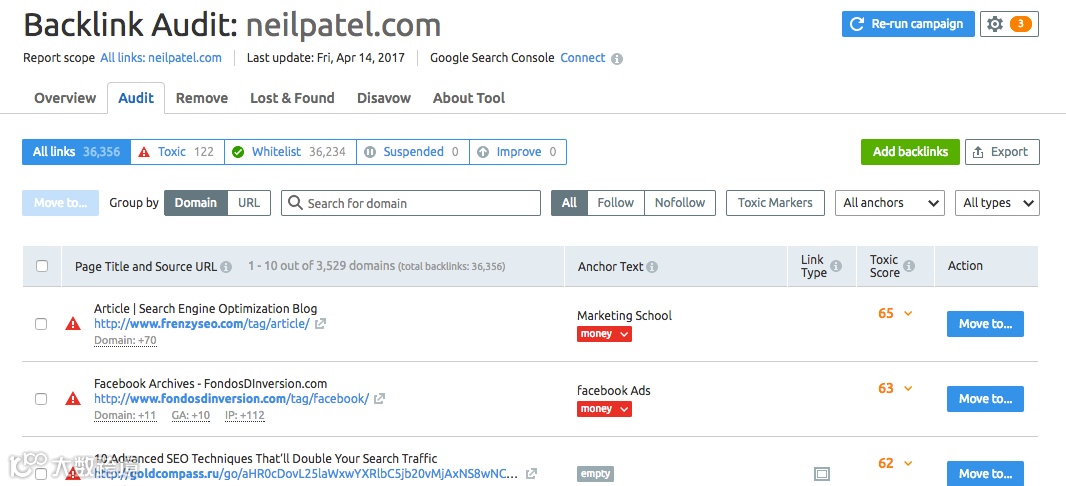
Task: Click the Export upload icon
Action: (978, 152)
